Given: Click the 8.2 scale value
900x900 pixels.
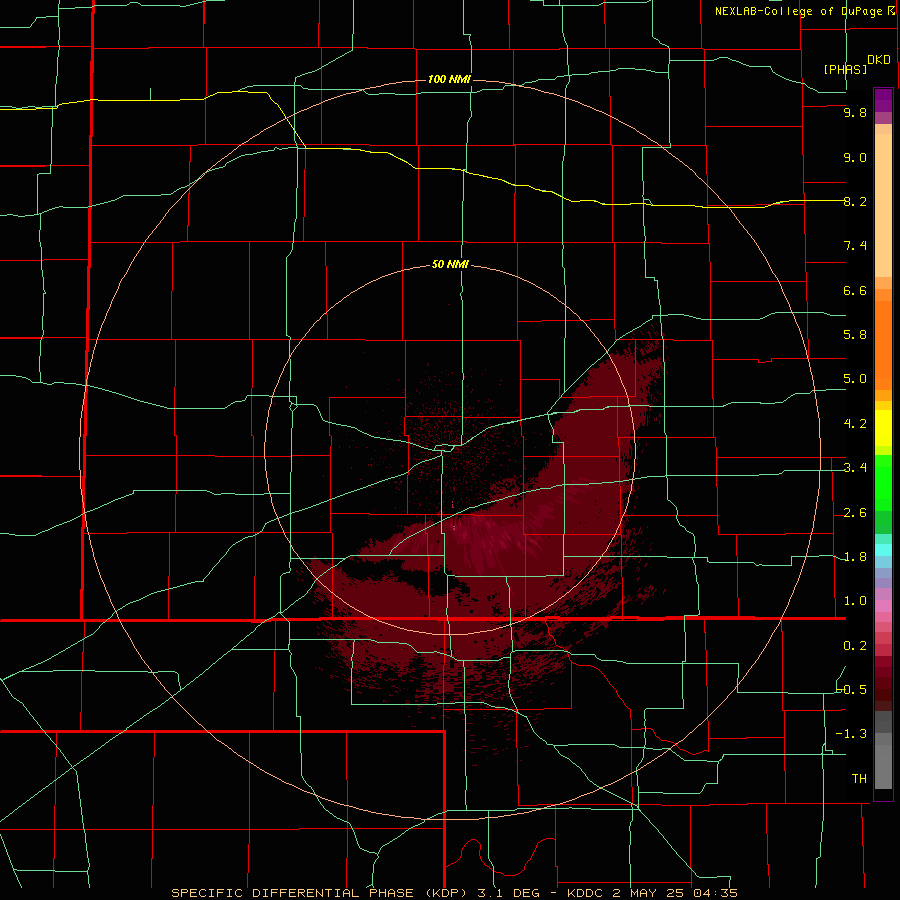Looking at the screenshot, I should coord(855,201).
